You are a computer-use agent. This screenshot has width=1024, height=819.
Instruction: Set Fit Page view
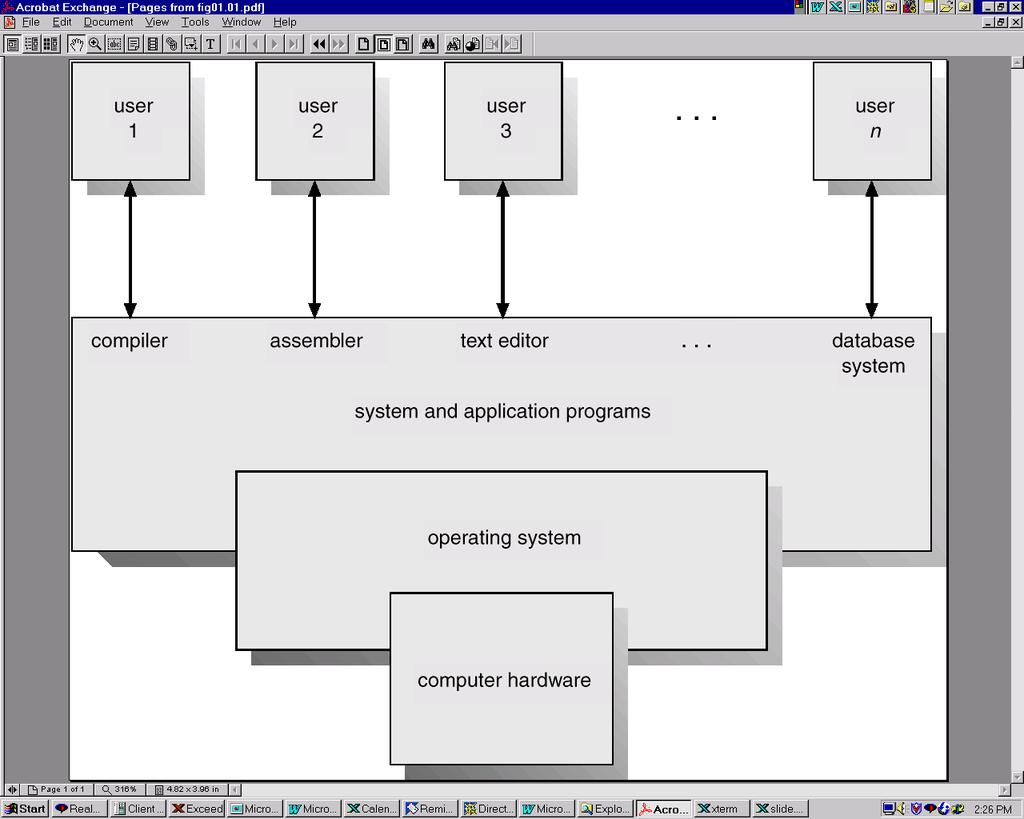[383, 44]
